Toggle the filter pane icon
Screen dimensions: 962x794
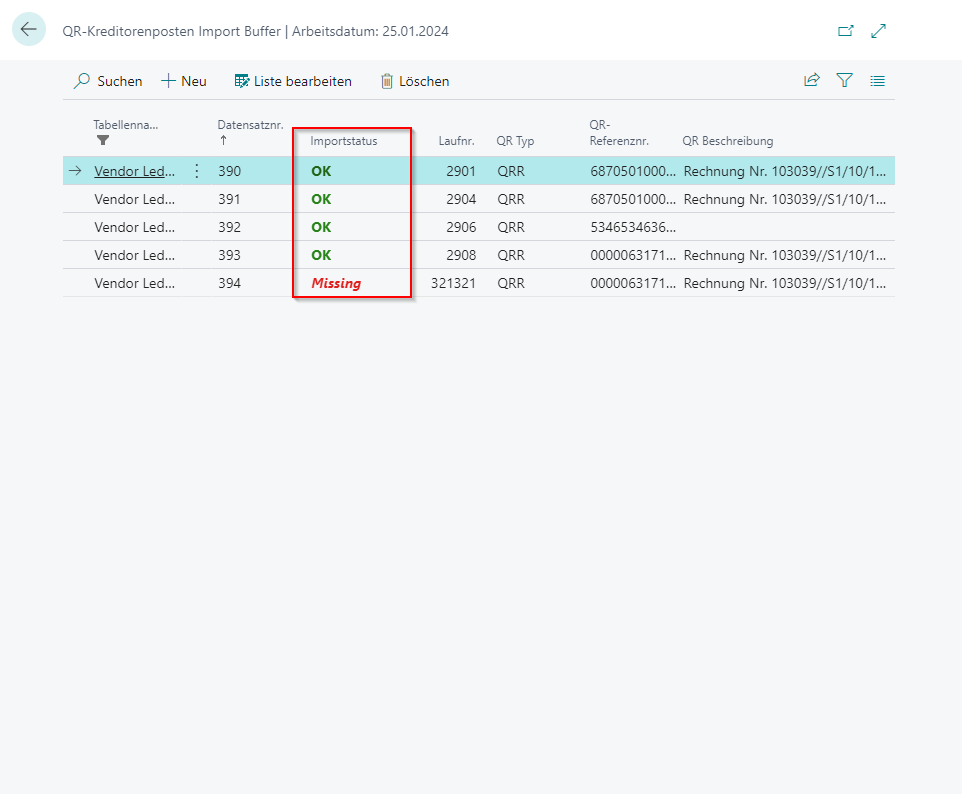(845, 81)
